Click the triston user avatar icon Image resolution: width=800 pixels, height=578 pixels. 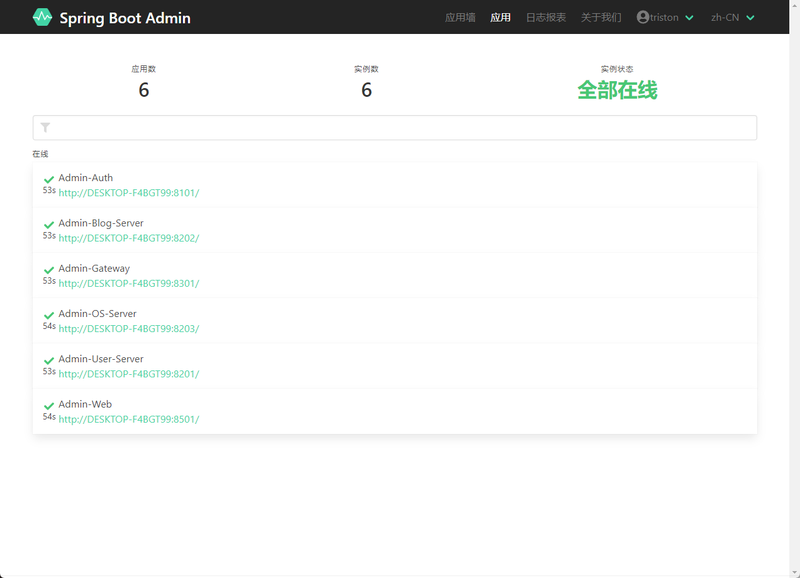(643, 17)
